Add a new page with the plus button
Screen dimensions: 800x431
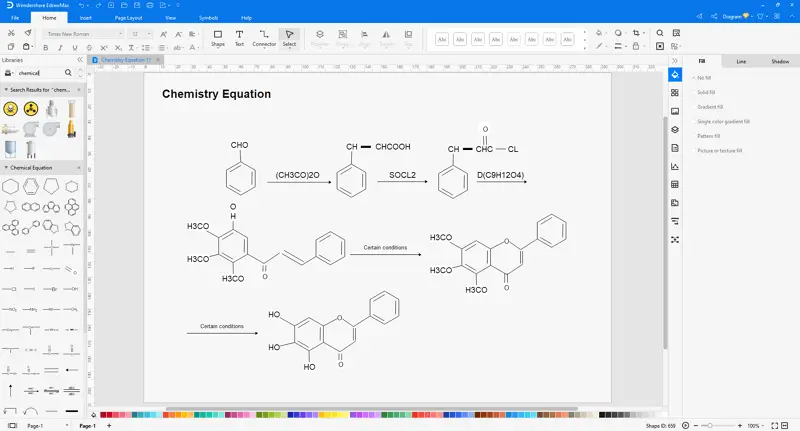click(109, 426)
